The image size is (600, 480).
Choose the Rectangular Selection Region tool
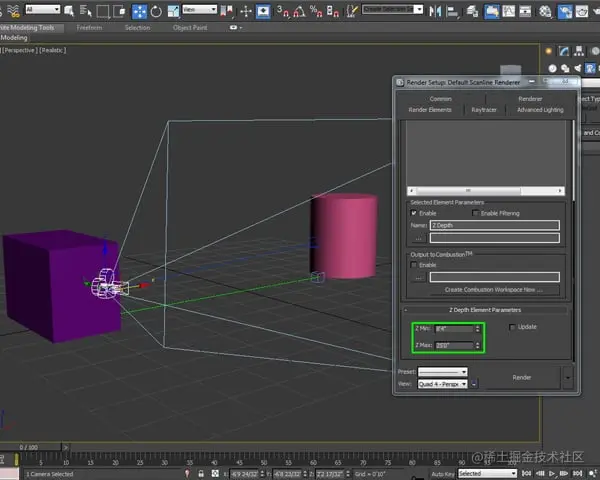(103, 11)
